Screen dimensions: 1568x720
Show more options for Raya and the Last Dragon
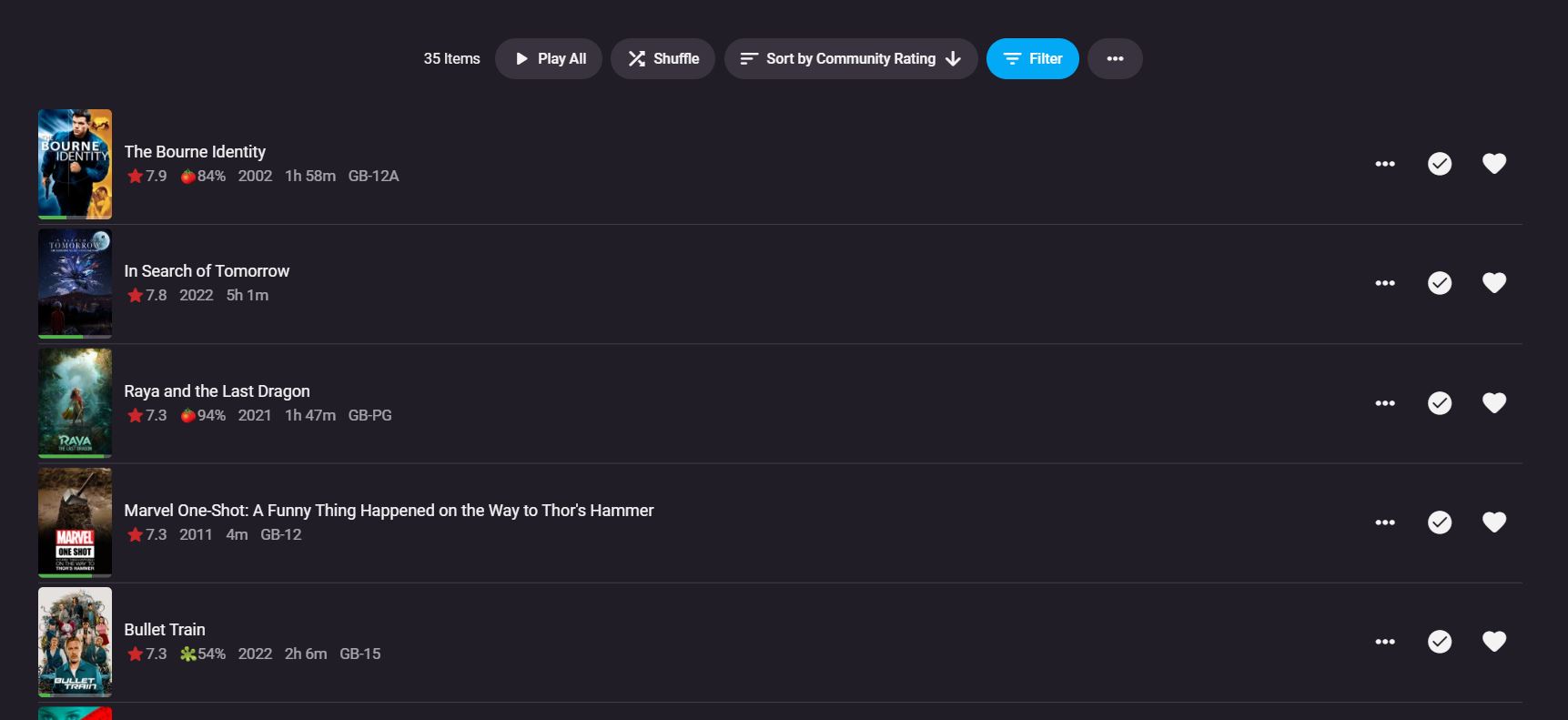point(1384,402)
